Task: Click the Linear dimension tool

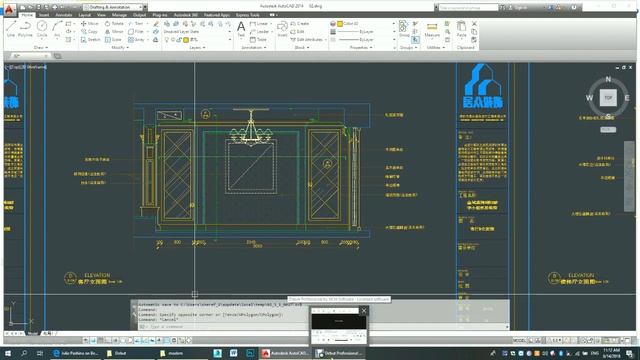Action: pos(259,24)
